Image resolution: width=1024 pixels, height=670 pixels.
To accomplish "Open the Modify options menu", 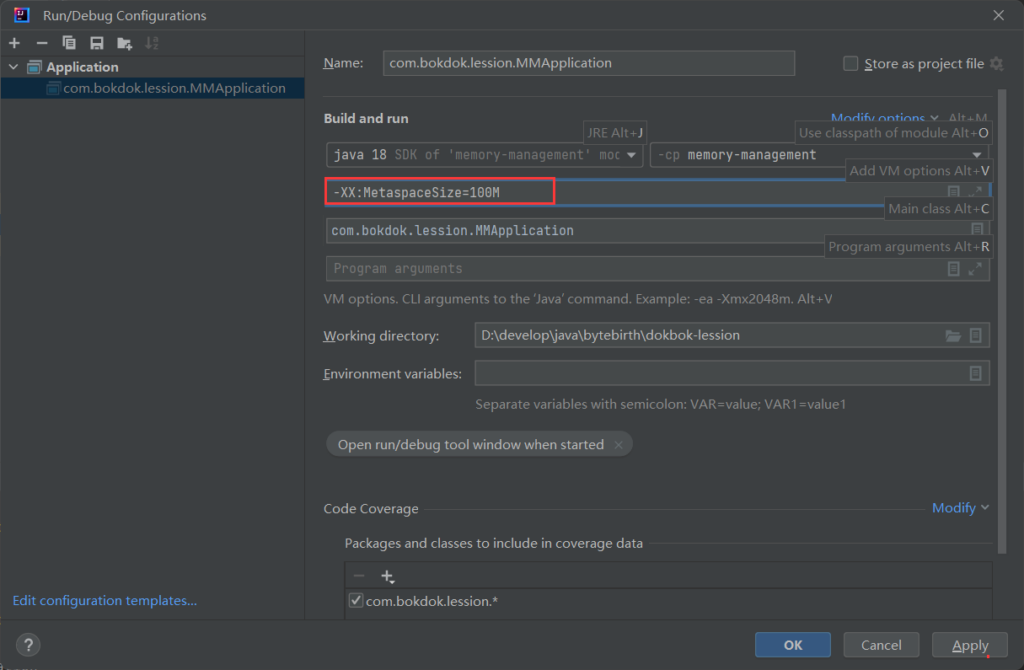I will (884, 118).
